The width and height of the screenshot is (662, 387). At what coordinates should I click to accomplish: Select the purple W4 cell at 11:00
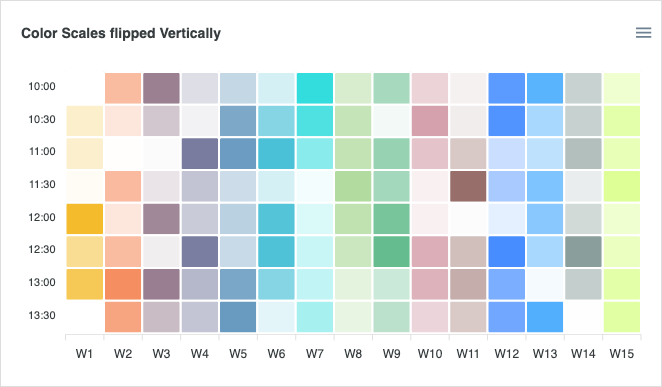pyautogui.click(x=200, y=154)
